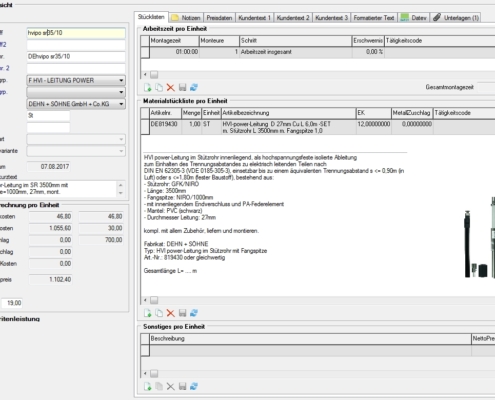Click the Schritt column header

tap(296, 41)
